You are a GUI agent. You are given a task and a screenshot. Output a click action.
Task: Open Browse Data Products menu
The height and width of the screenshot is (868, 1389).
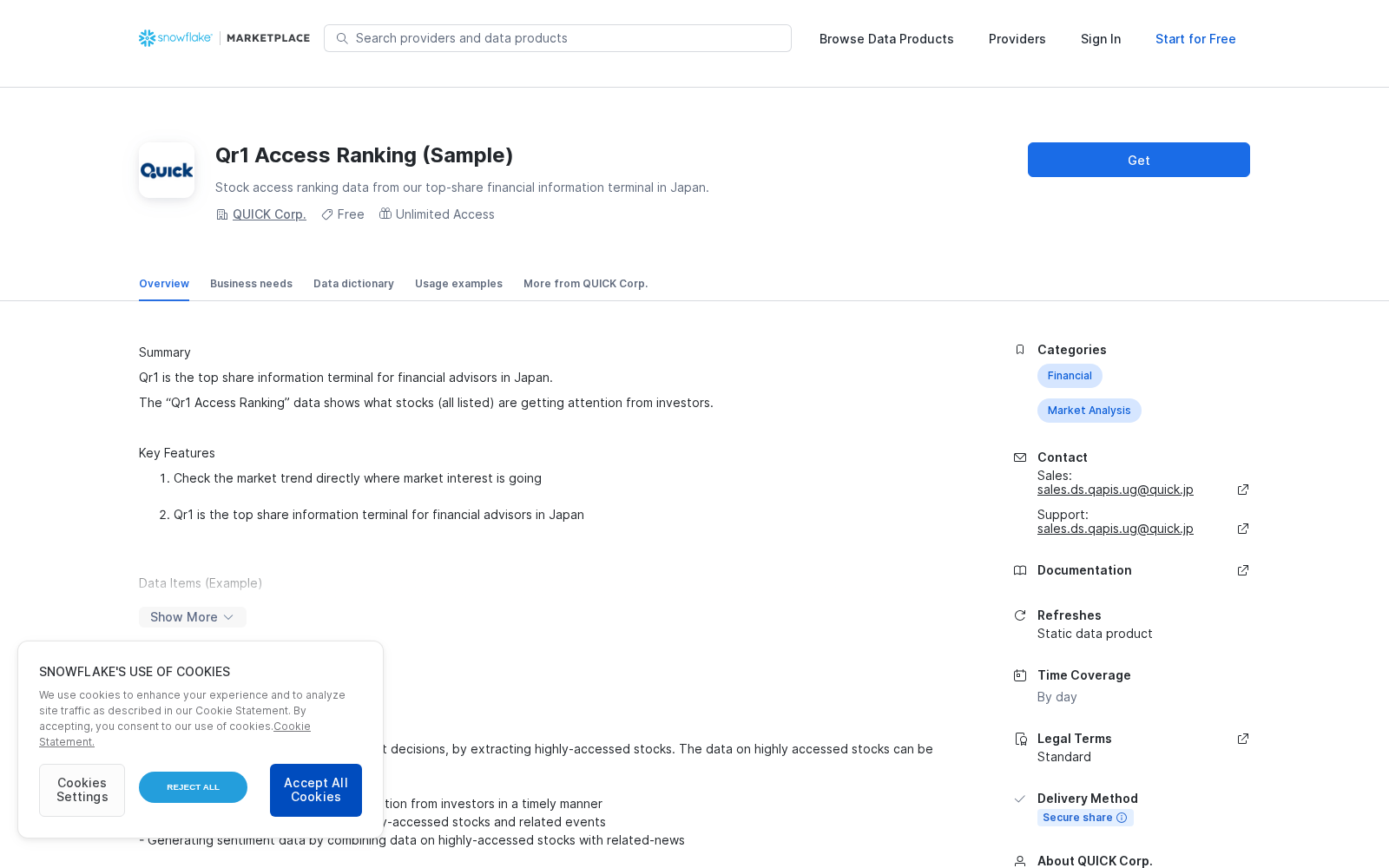tap(886, 39)
